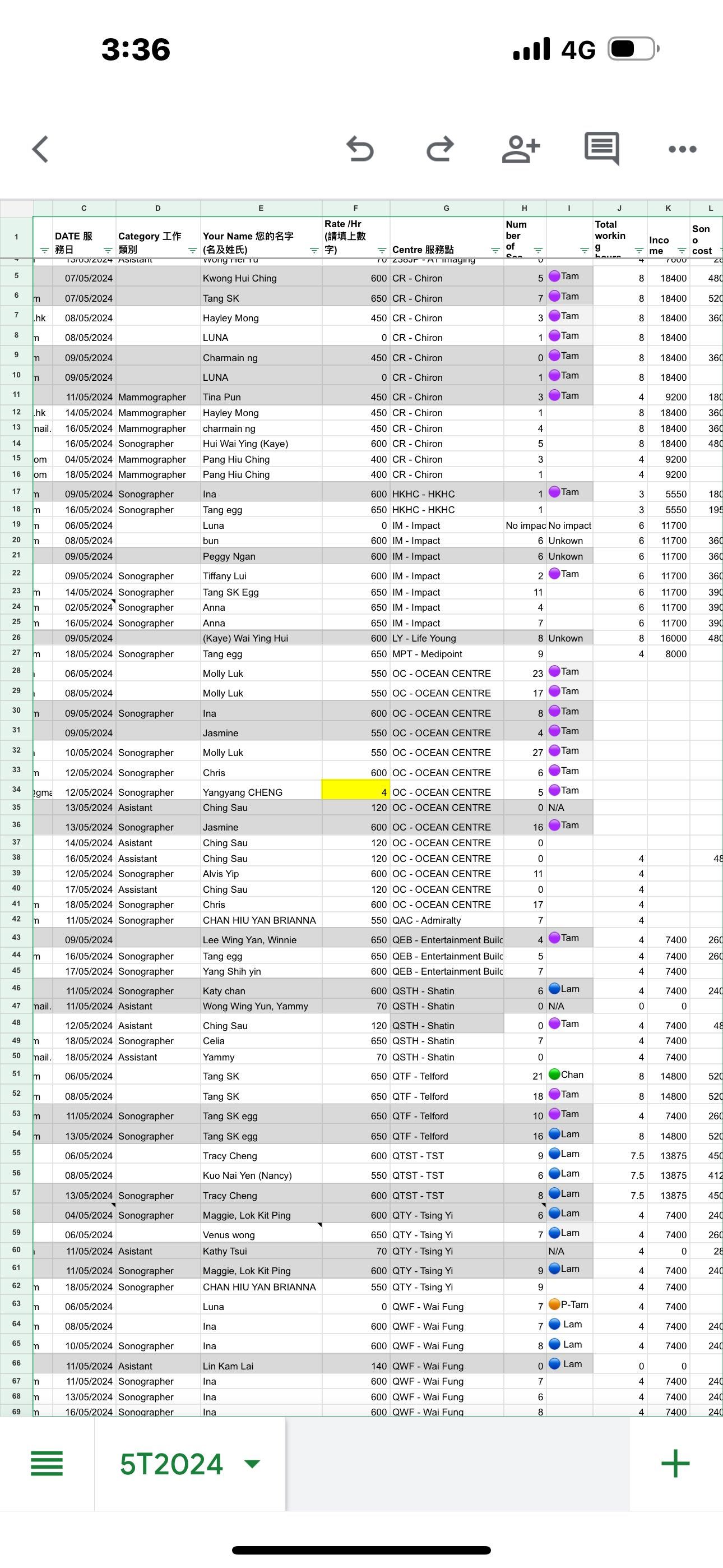Tap the back arrow icon
Viewport: 723px width, 1568px height.
[40, 149]
